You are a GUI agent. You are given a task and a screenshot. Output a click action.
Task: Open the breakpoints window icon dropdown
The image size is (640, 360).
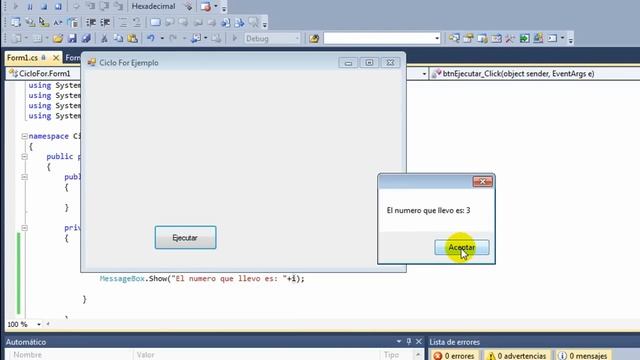[x=216, y=7]
